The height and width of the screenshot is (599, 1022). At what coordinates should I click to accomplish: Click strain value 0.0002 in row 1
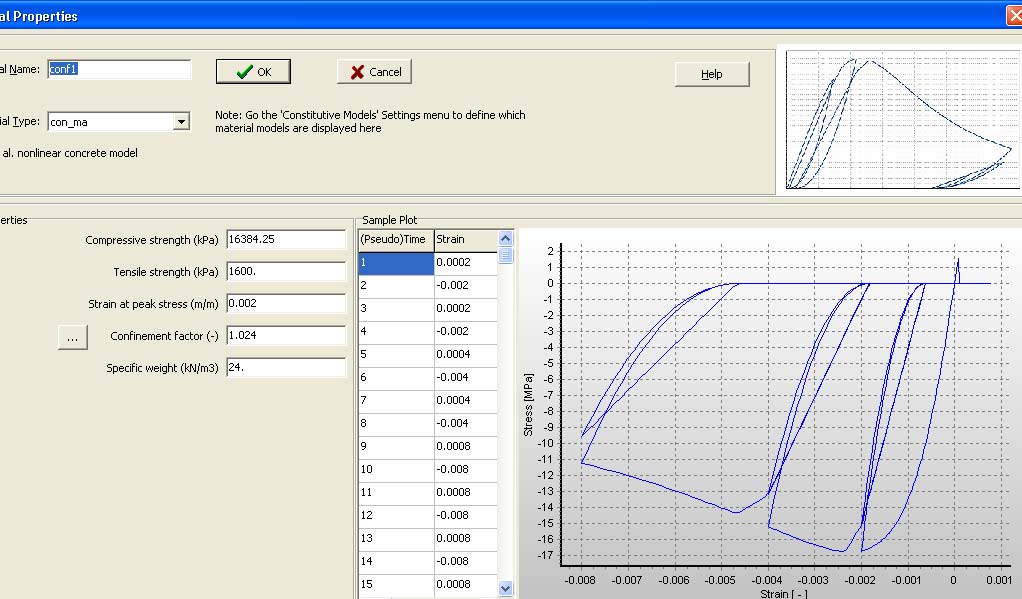[x=465, y=263]
